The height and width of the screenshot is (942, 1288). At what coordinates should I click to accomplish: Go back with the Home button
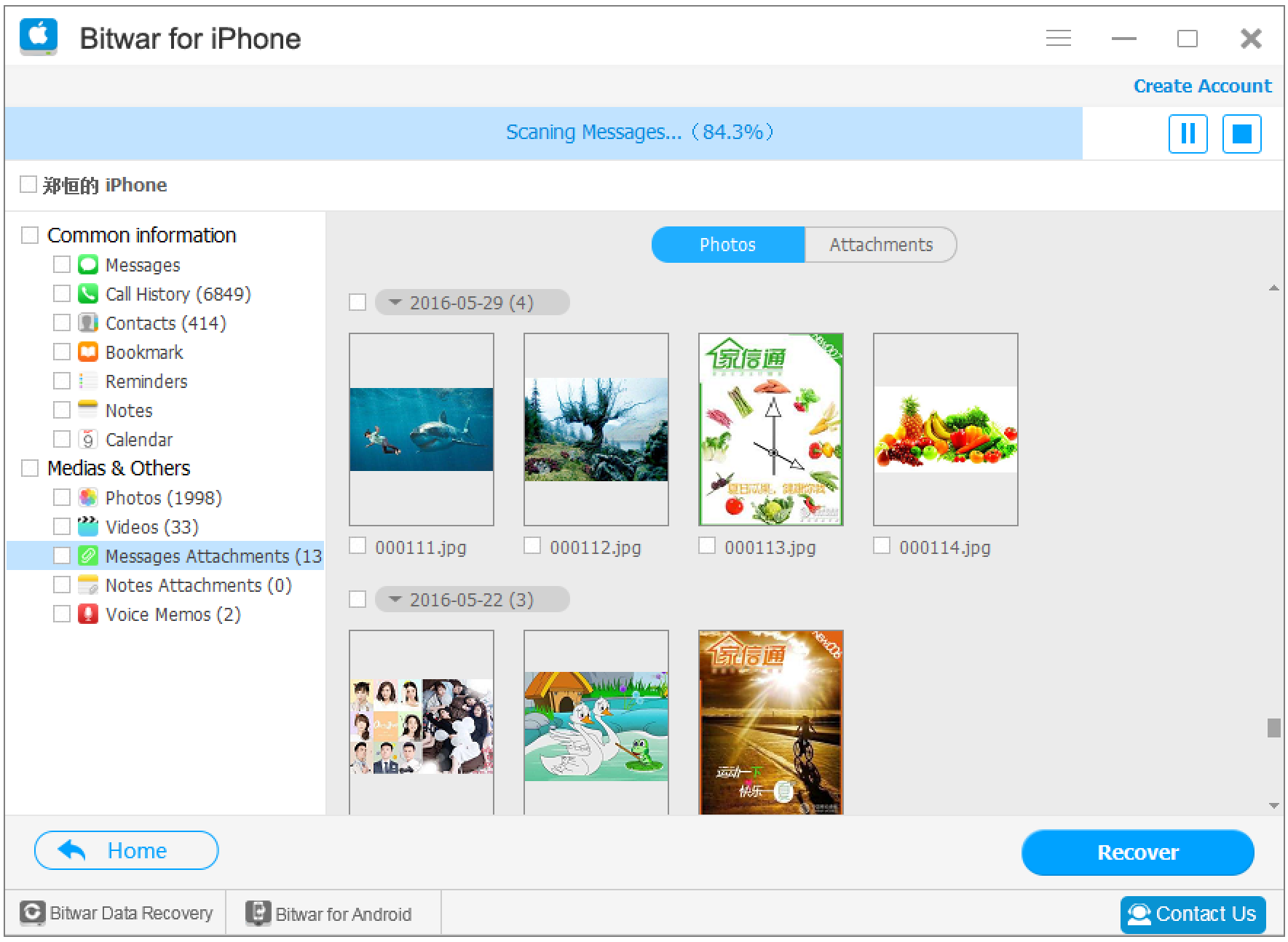127,850
